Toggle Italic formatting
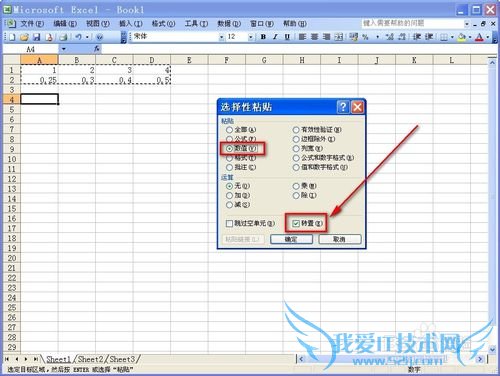The width and height of the screenshot is (500, 376). (x=275, y=37)
